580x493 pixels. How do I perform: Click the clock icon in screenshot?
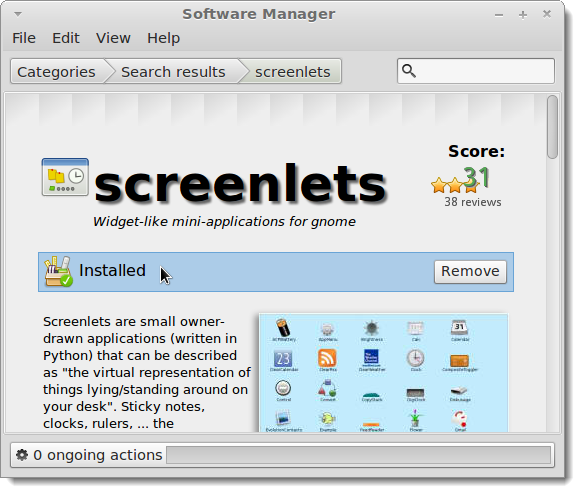(x=416, y=358)
